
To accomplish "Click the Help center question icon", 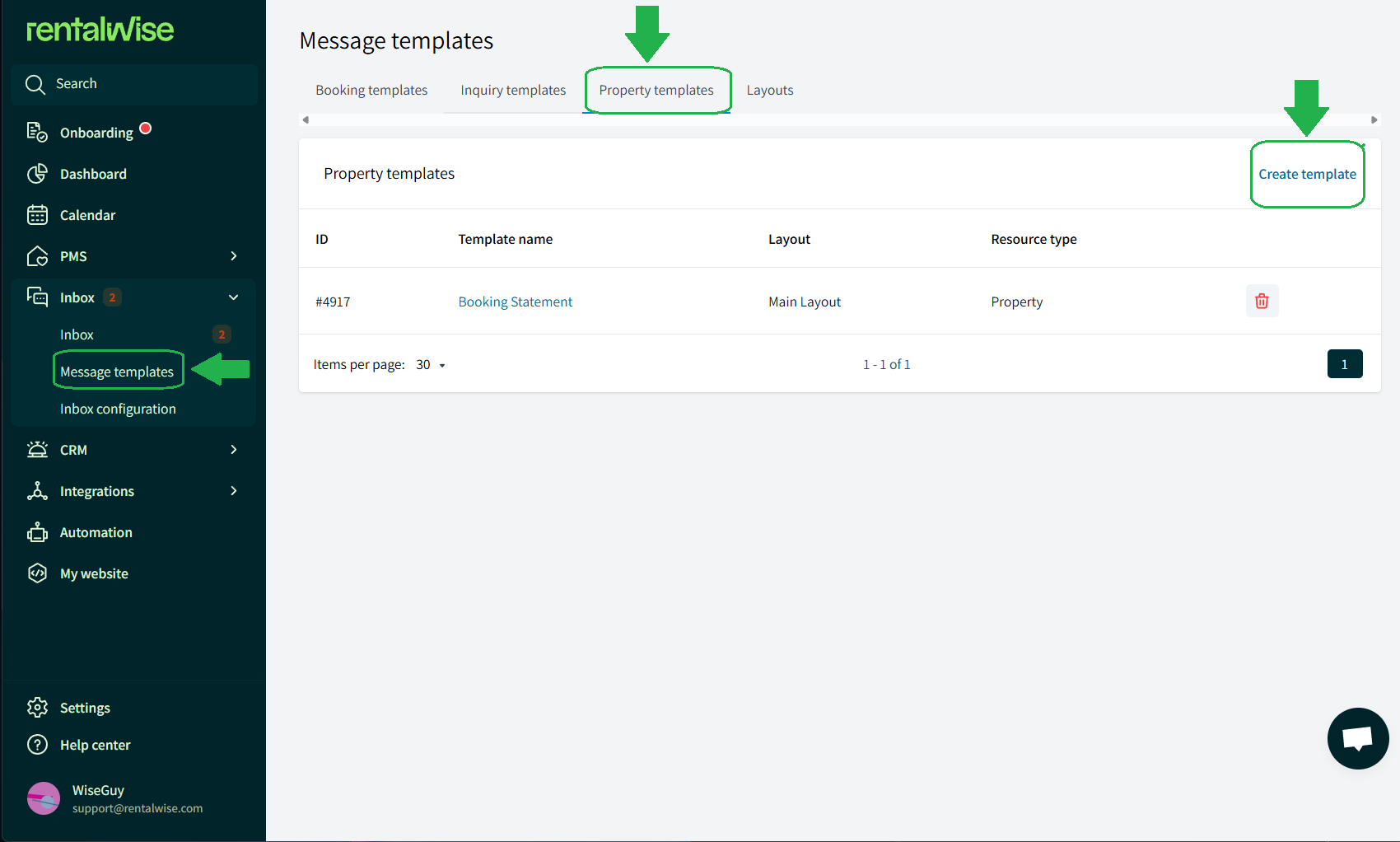I will (37, 745).
